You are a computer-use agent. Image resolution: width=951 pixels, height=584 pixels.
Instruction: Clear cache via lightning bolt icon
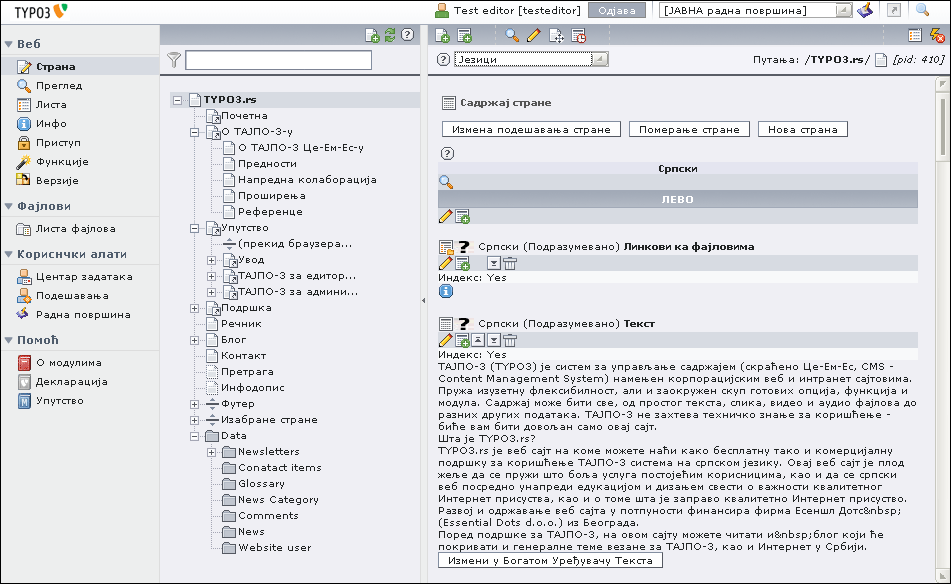(x=937, y=36)
